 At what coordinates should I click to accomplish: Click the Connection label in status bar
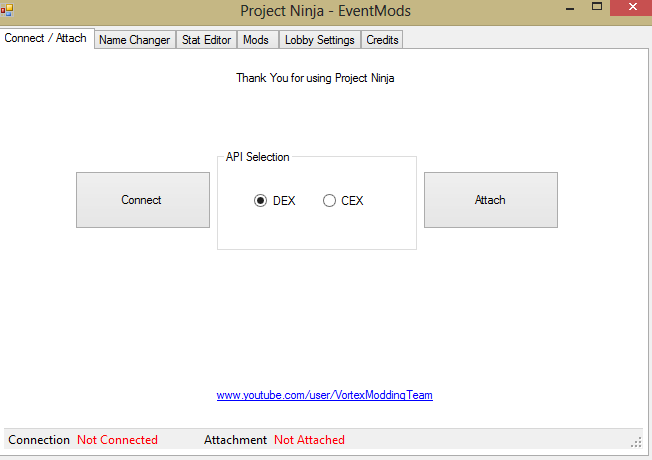(39, 440)
